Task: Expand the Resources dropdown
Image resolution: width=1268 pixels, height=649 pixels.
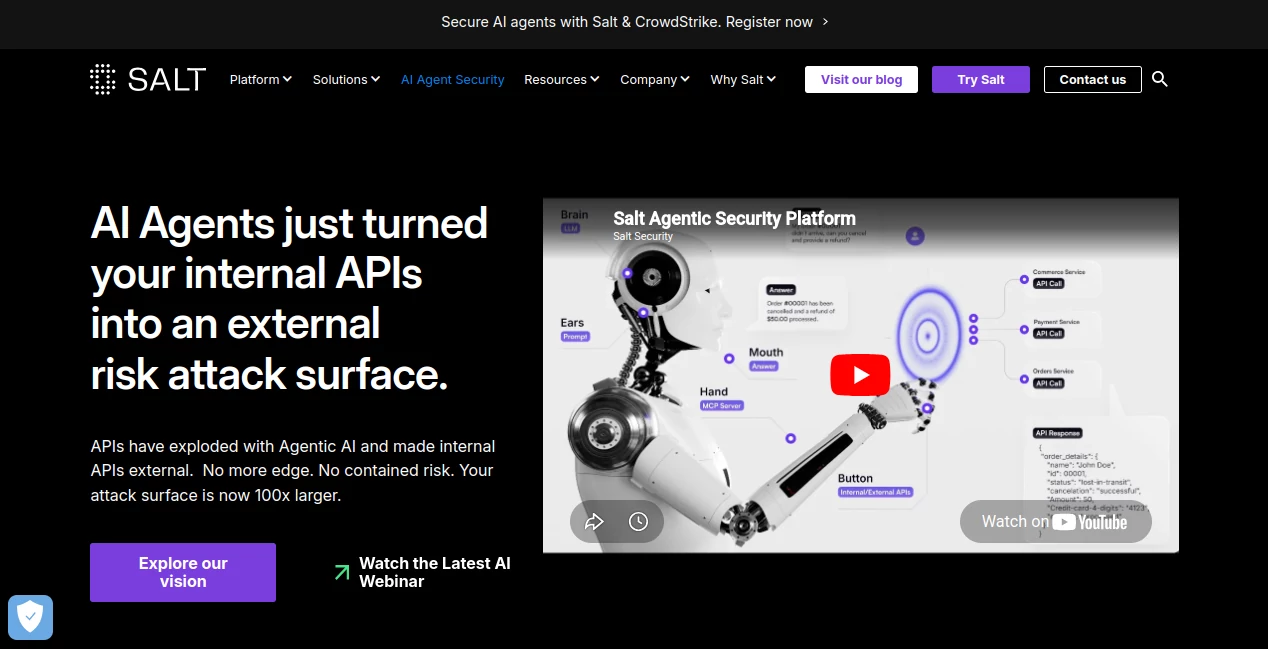Action: coord(562,79)
